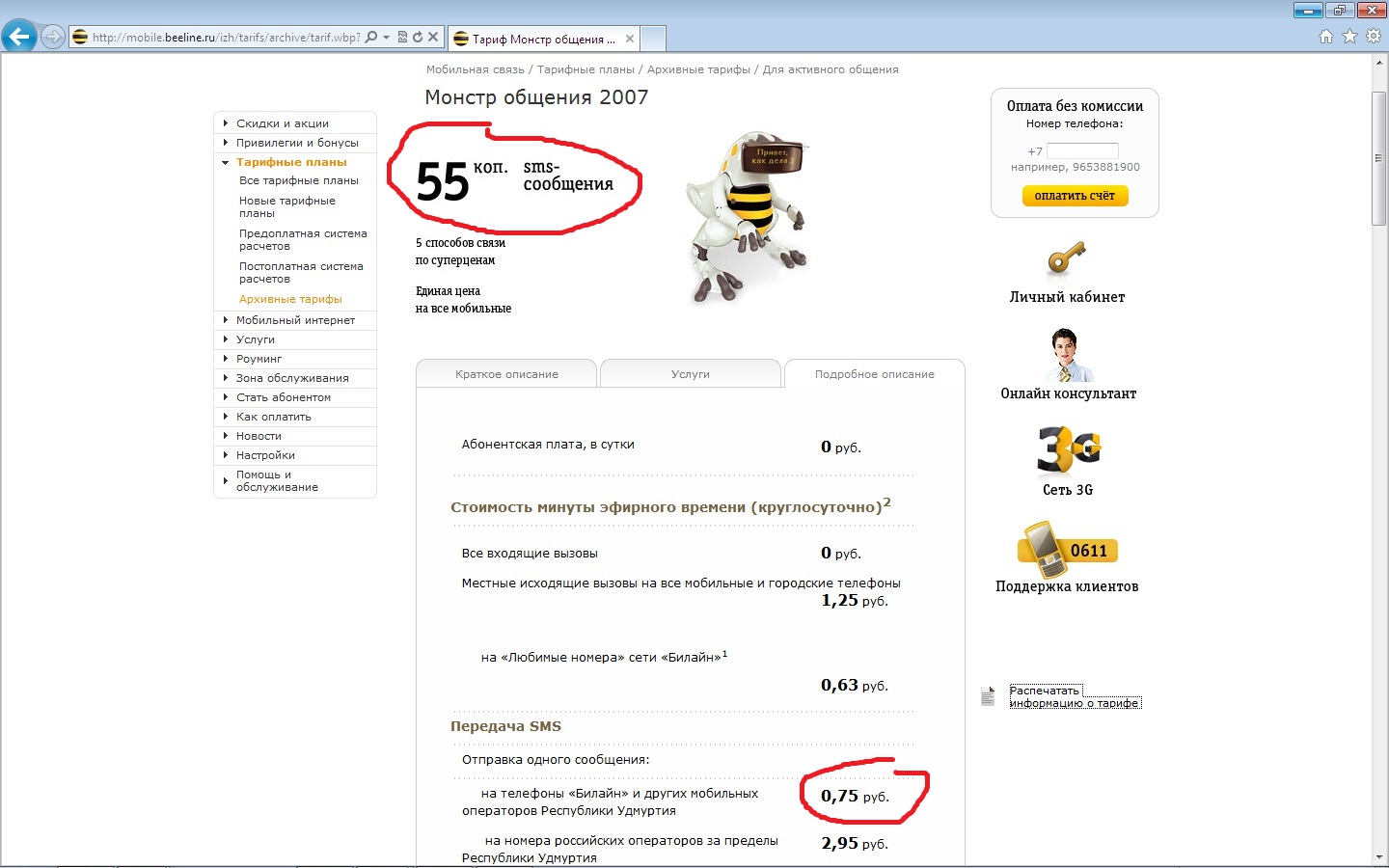Open 'Помощь и обслуживание' sidebar item
The height and width of the screenshot is (868, 1389).
[x=277, y=480]
